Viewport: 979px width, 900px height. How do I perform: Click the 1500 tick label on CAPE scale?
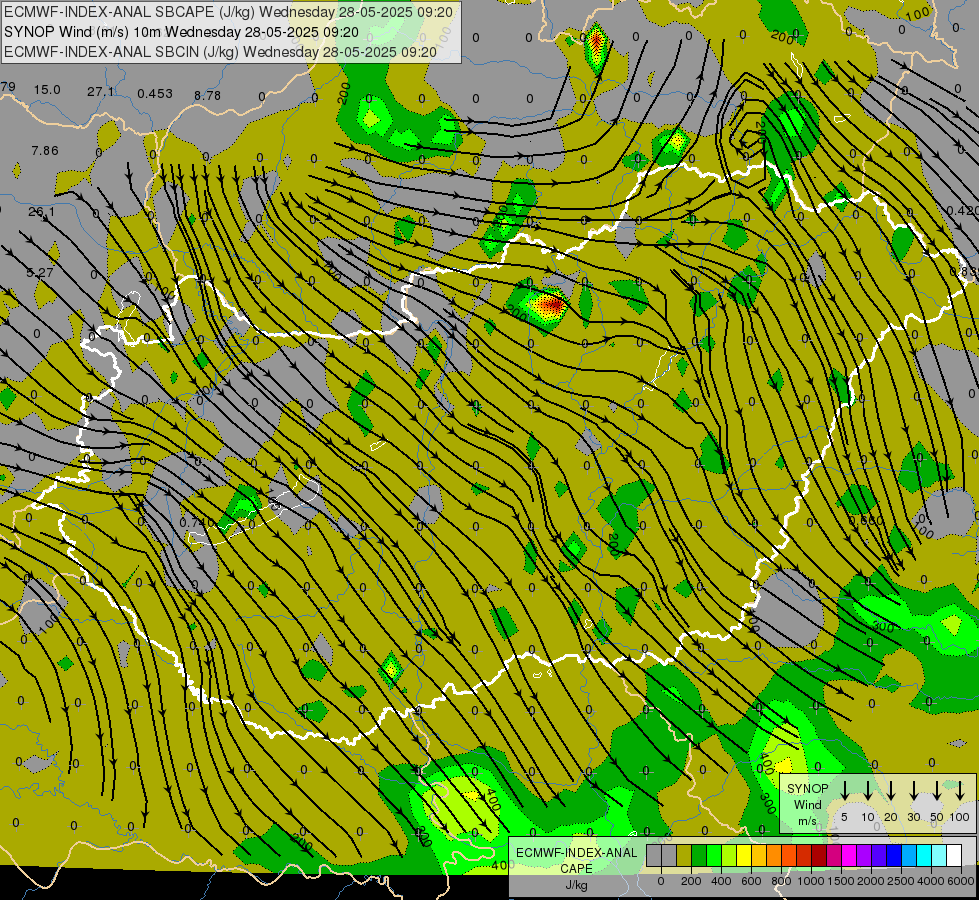[x=841, y=881]
